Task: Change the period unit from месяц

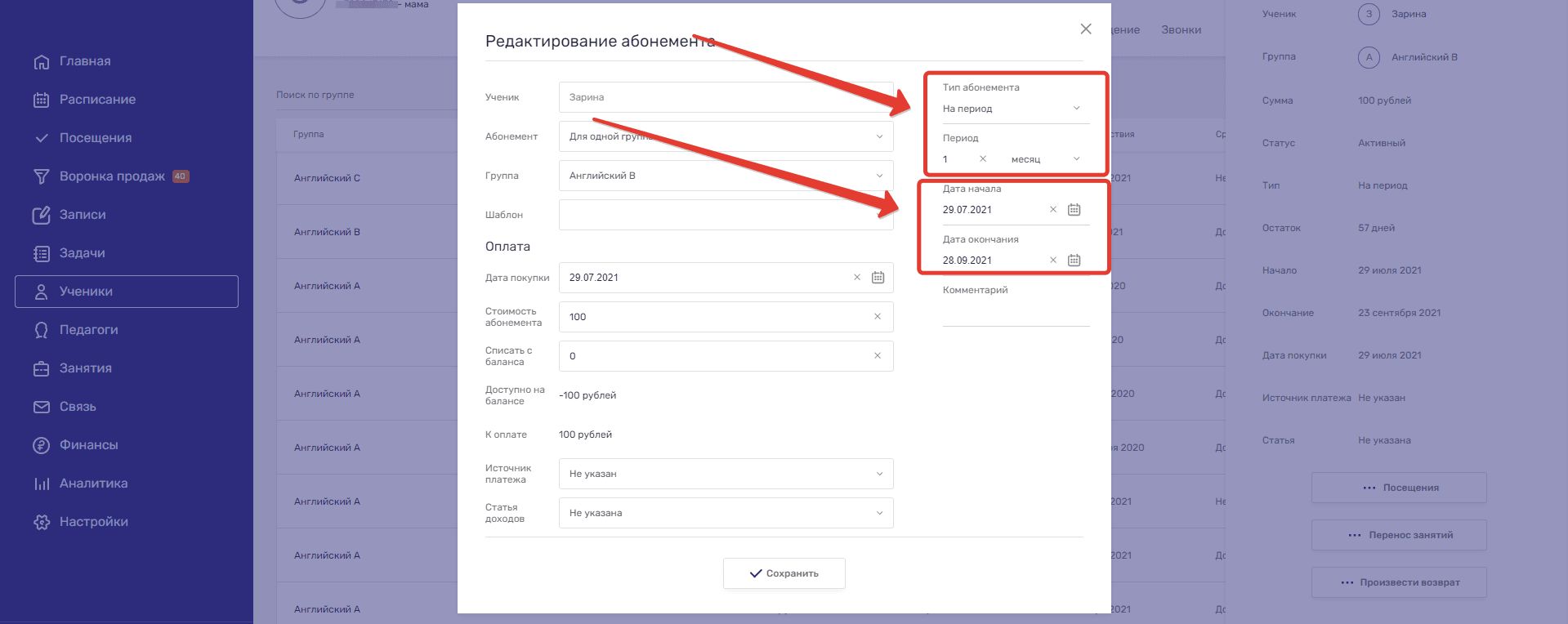Action: point(1046,159)
